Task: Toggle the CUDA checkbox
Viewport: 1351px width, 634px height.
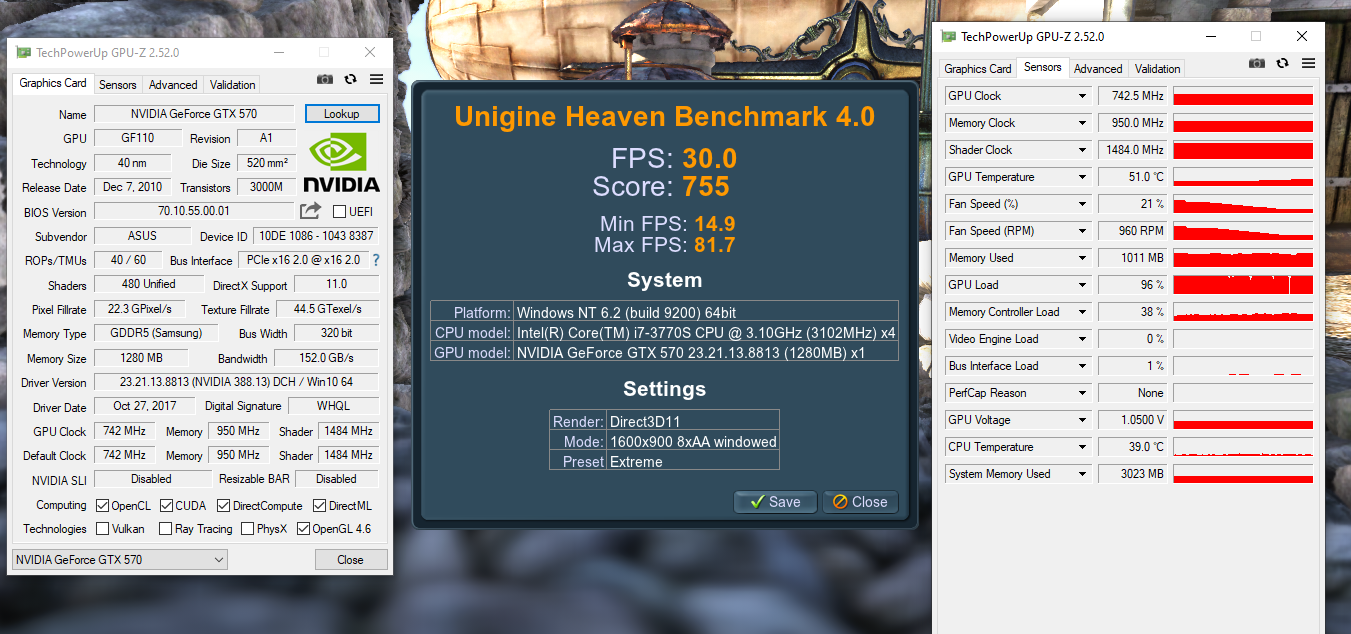Action: pyautogui.click(x=167, y=505)
